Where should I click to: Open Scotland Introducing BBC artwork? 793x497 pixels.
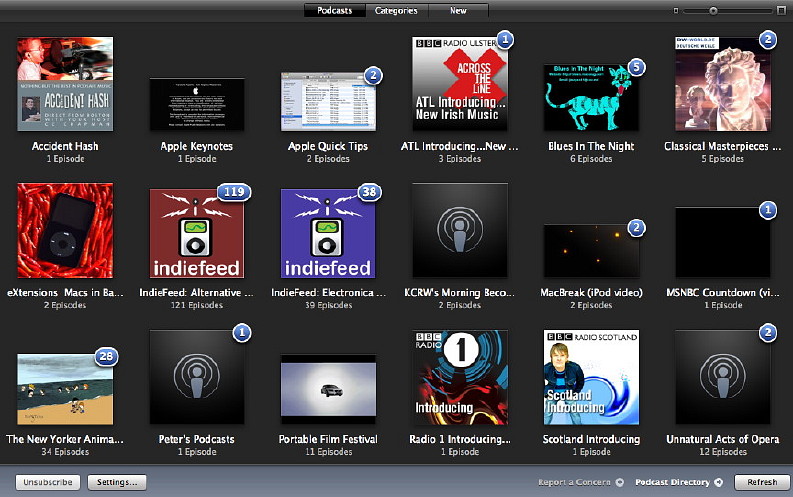pos(591,377)
